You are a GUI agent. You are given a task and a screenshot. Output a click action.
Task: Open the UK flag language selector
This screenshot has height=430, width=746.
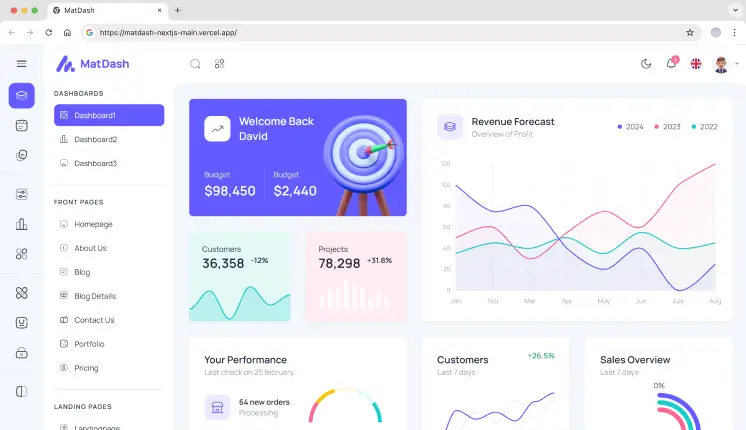(x=696, y=64)
